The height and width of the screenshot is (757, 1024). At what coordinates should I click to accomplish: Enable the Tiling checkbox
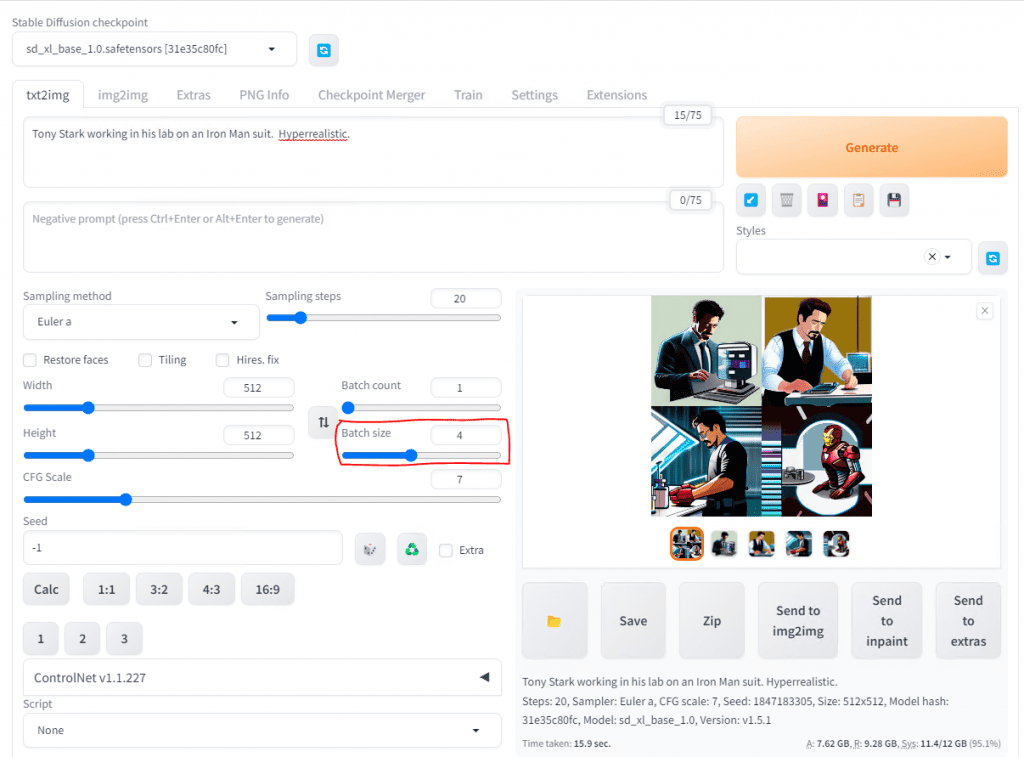pyautogui.click(x=145, y=360)
